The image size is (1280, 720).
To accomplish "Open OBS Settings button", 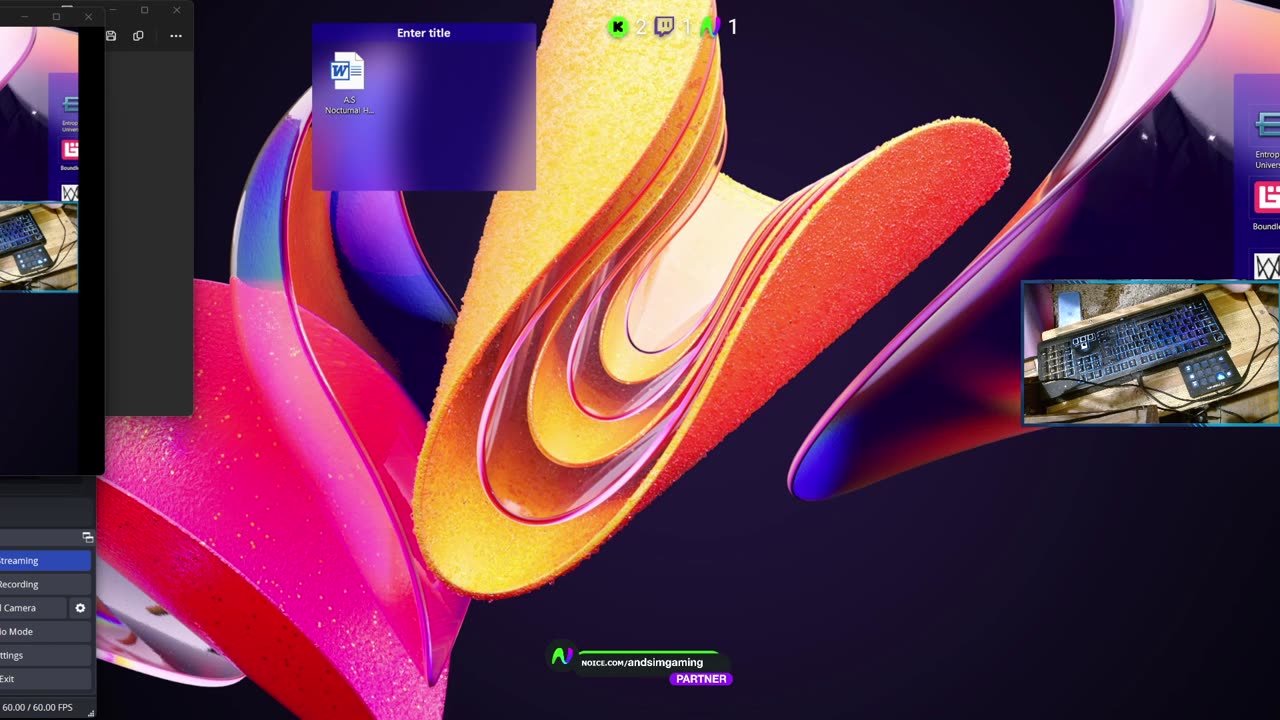I will [45, 655].
